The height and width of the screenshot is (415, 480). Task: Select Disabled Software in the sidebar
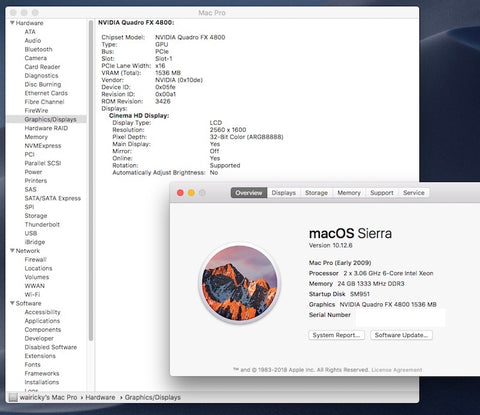pyautogui.click(x=51, y=347)
